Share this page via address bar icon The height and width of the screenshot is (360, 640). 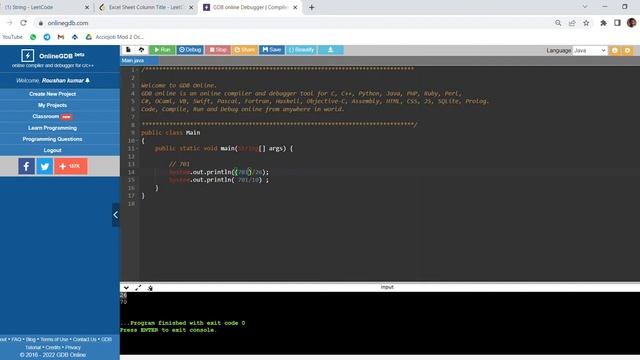[572, 23]
